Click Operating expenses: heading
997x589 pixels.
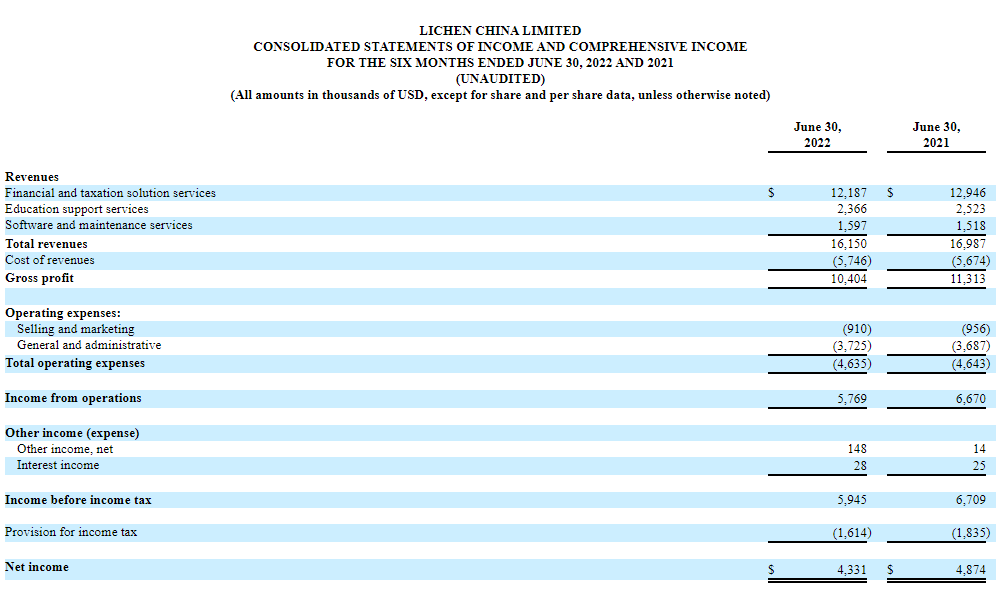click(x=63, y=313)
